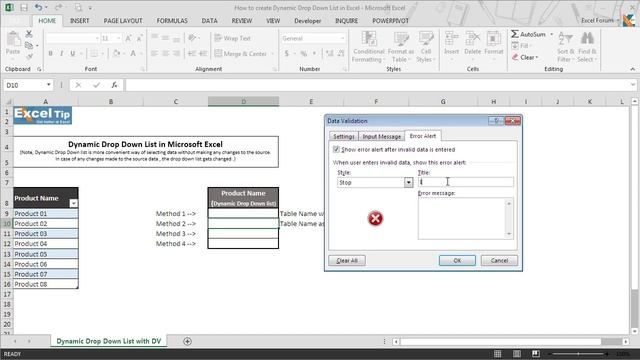Open Format as Table gallery

pos(400,47)
